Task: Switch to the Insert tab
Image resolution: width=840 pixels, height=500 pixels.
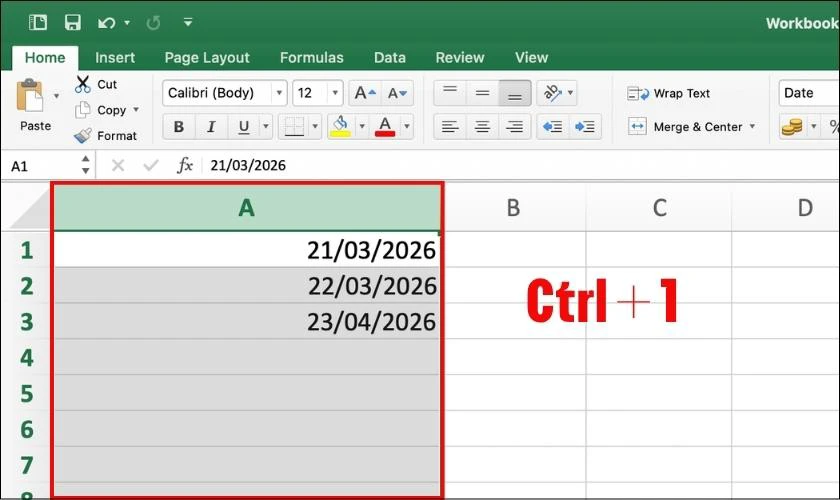Action: 115,57
